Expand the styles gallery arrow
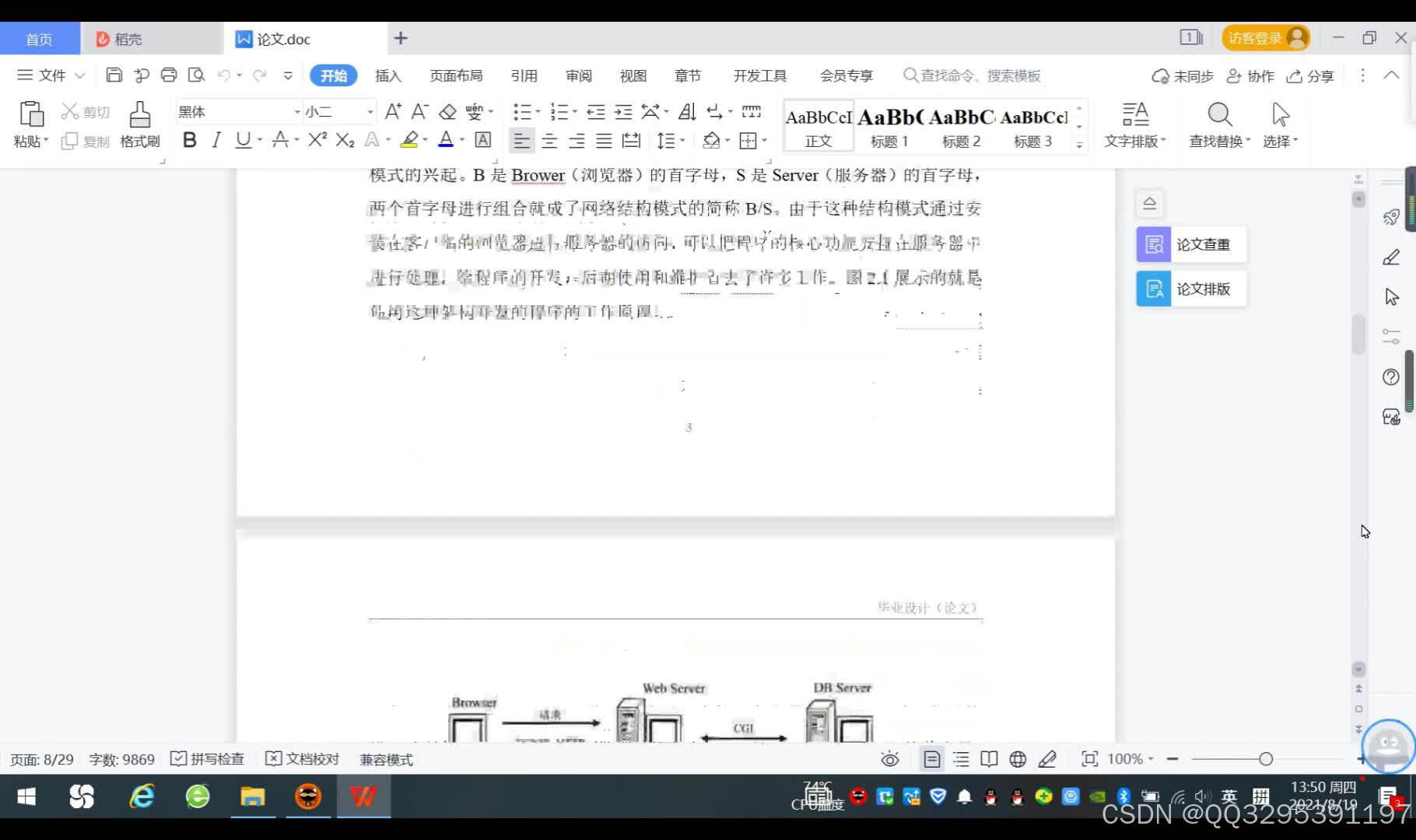The width and height of the screenshot is (1416, 840). click(x=1079, y=144)
